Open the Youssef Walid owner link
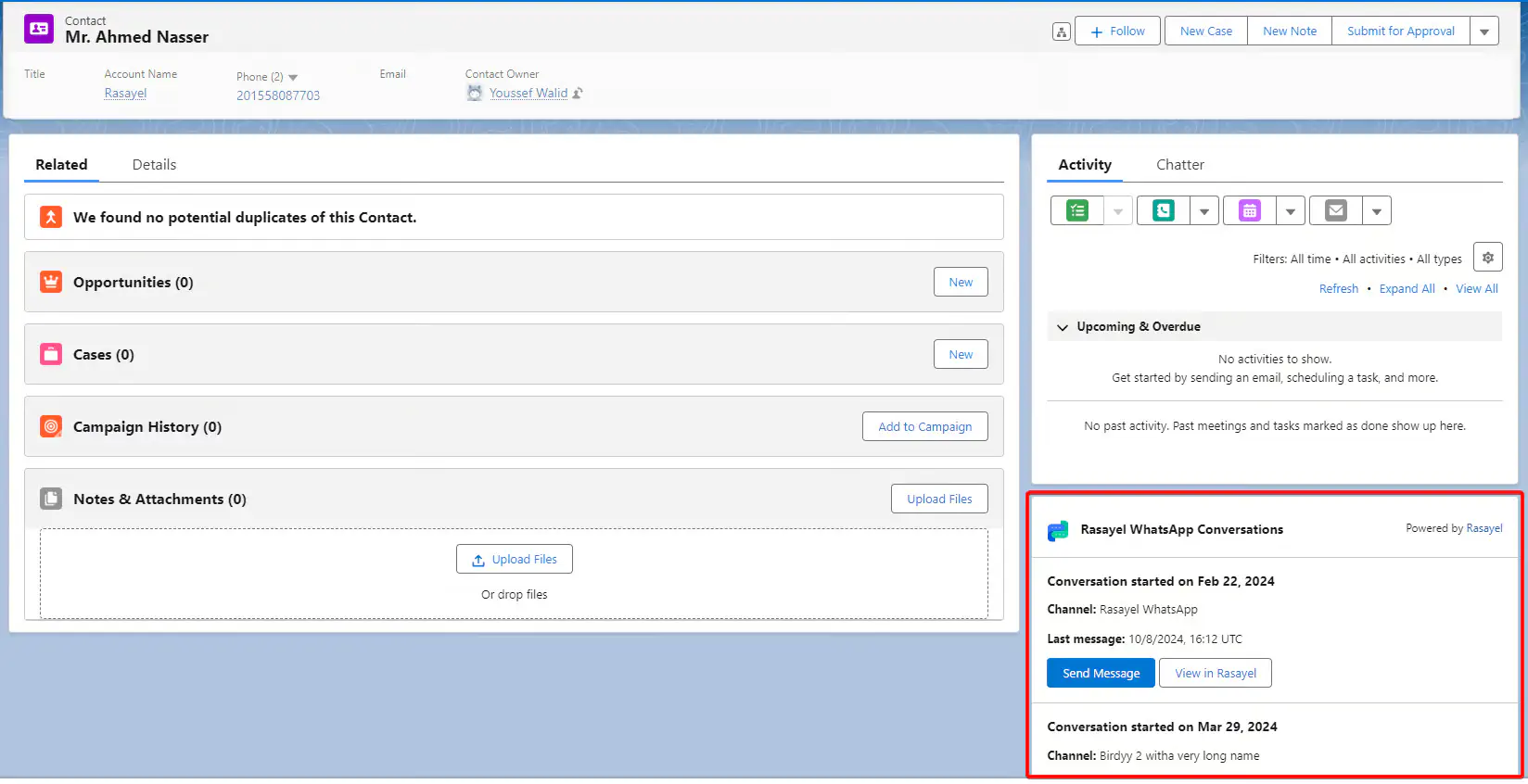Image resolution: width=1528 pixels, height=784 pixels. pyautogui.click(x=528, y=93)
